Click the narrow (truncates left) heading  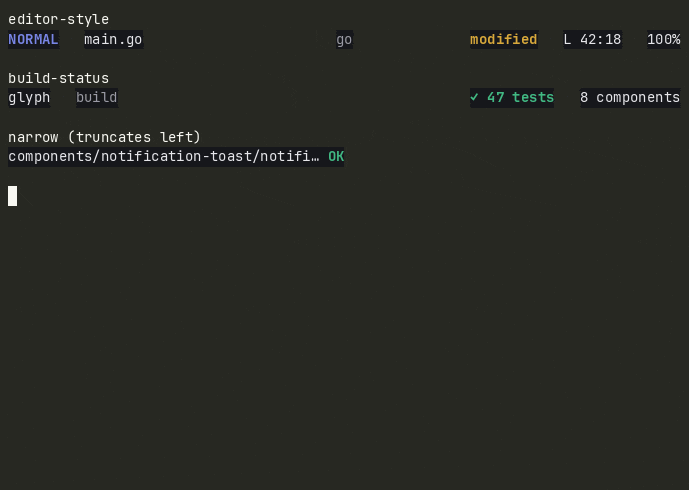tap(104, 137)
